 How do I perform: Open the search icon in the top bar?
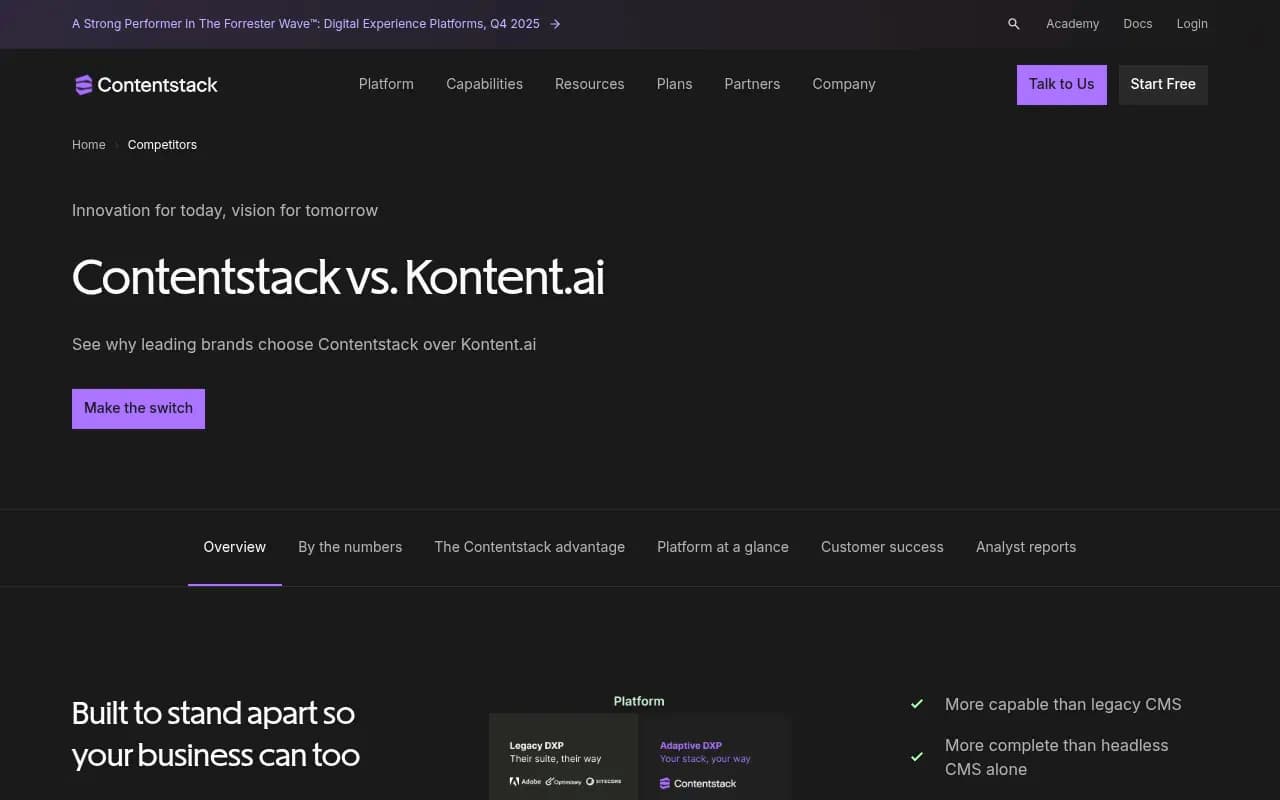pos(1013,23)
